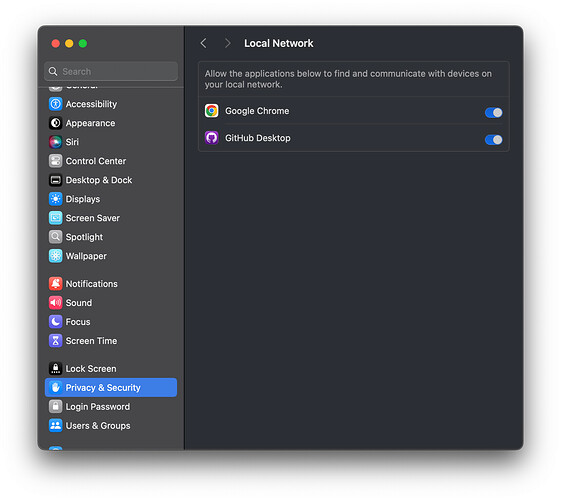Select Privacy & Security in sidebar
The height and width of the screenshot is (500, 561).
111,388
